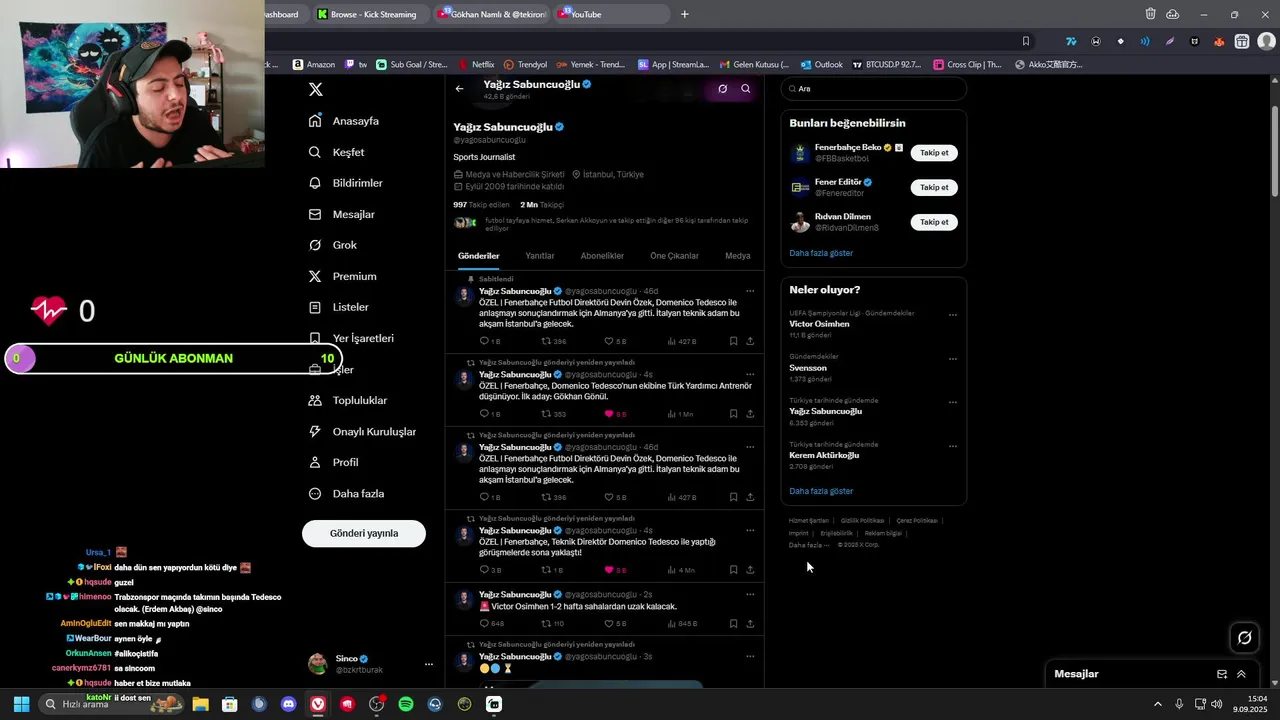Image resolution: width=1280 pixels, height=720 pixels.
Task: Open Listeler in the left sidebar
Action: pyautogui.click(x=339, y=307)
